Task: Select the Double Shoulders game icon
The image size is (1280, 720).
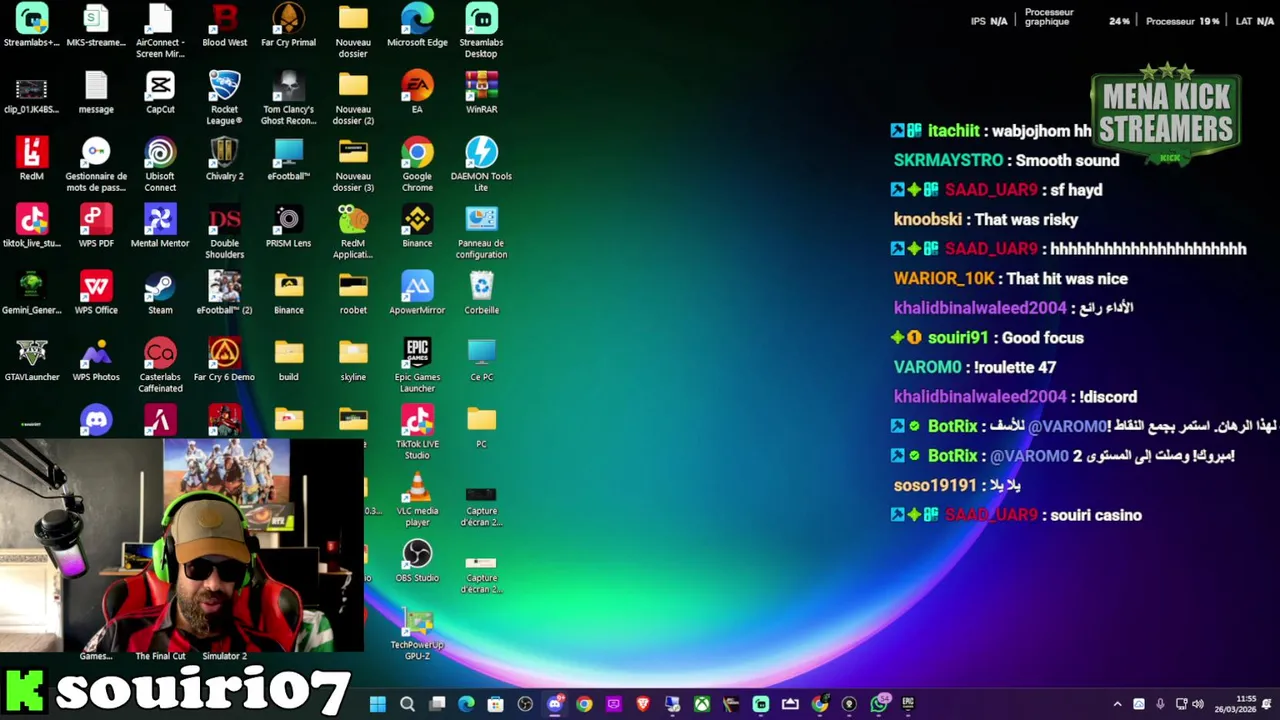Action: tap(224, 232)
